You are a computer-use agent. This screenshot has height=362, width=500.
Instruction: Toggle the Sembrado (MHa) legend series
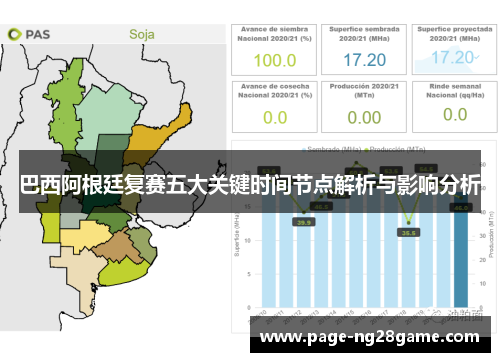[x=331, y=149]
